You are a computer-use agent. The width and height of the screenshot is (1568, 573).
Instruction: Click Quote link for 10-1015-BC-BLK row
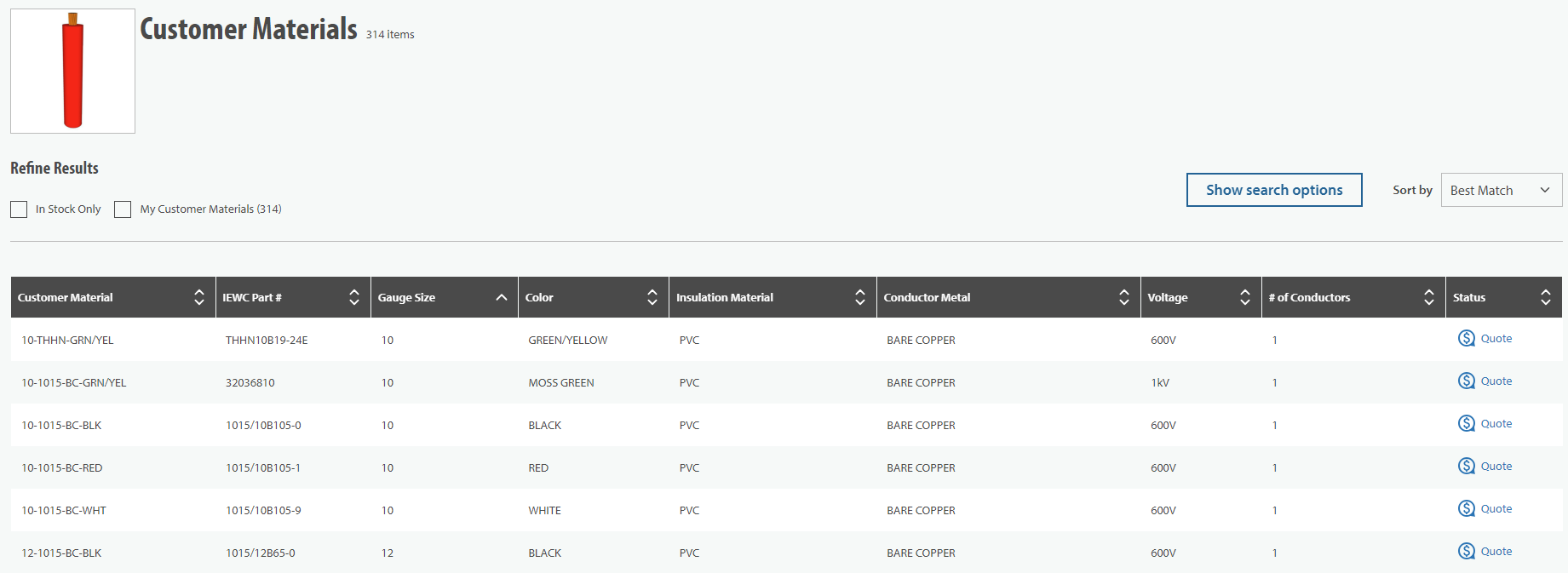(1496, 423)
